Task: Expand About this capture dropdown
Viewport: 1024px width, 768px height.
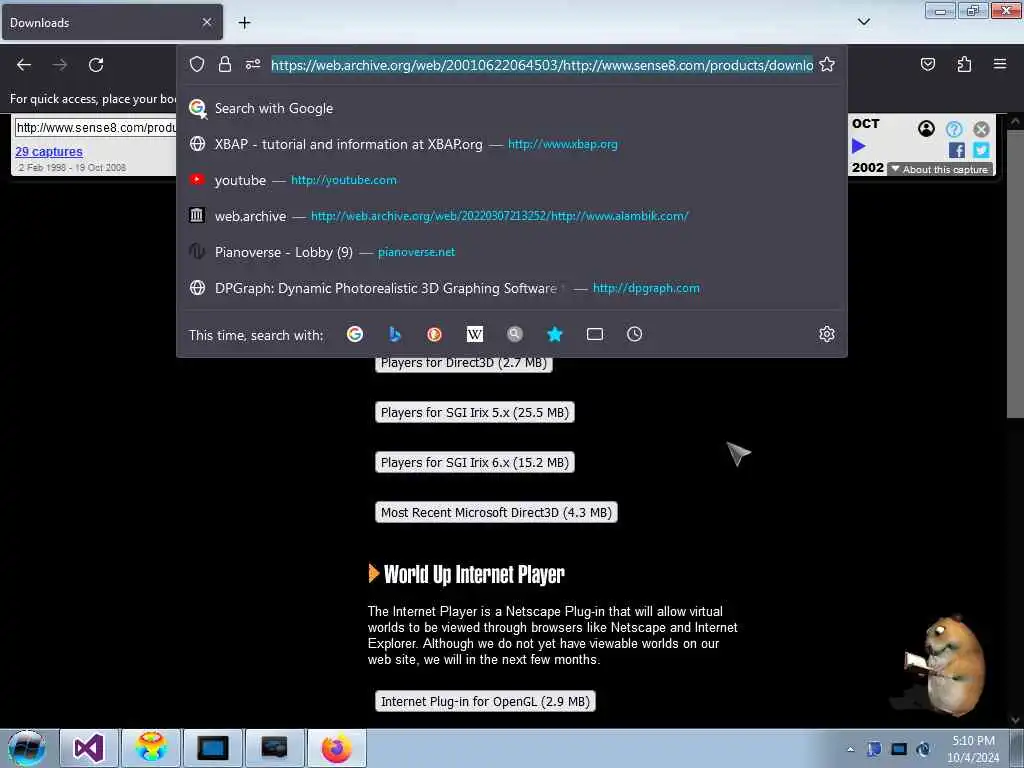Action: click(x=940, y=169)
